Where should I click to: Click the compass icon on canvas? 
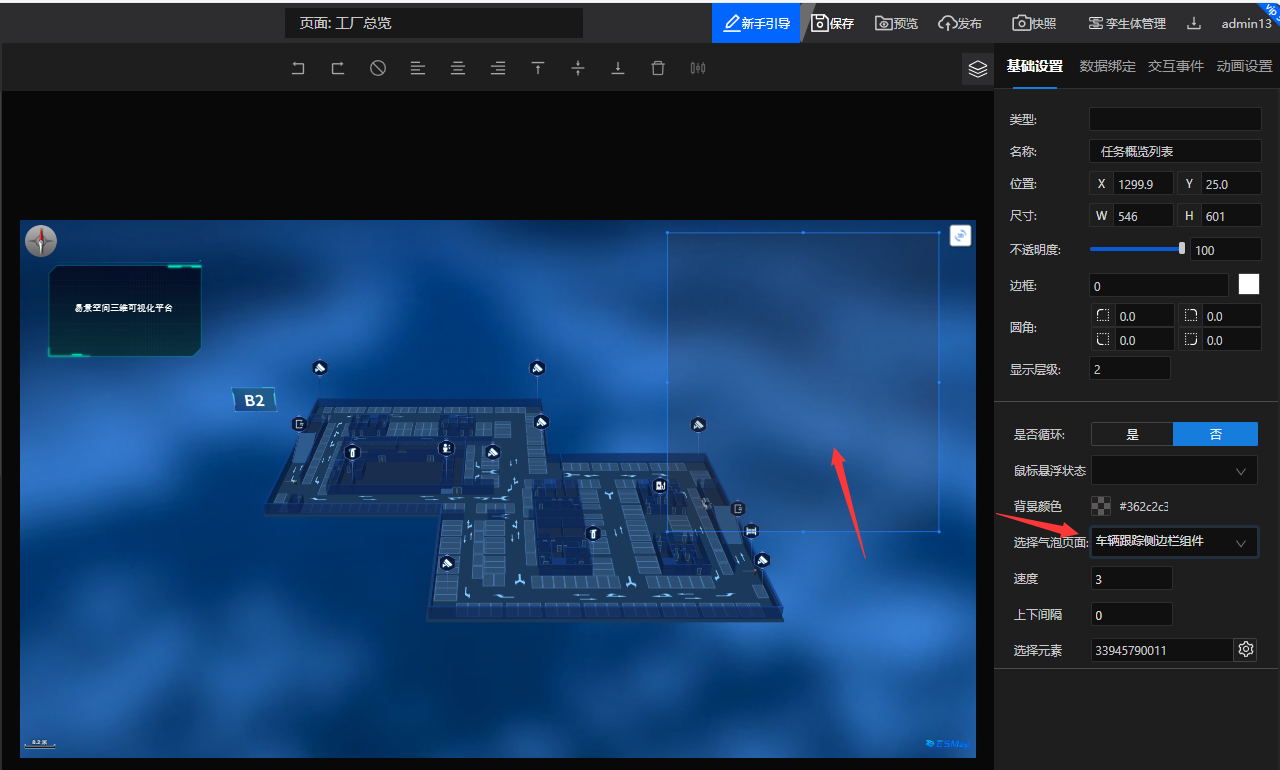(x=41, y=241)
